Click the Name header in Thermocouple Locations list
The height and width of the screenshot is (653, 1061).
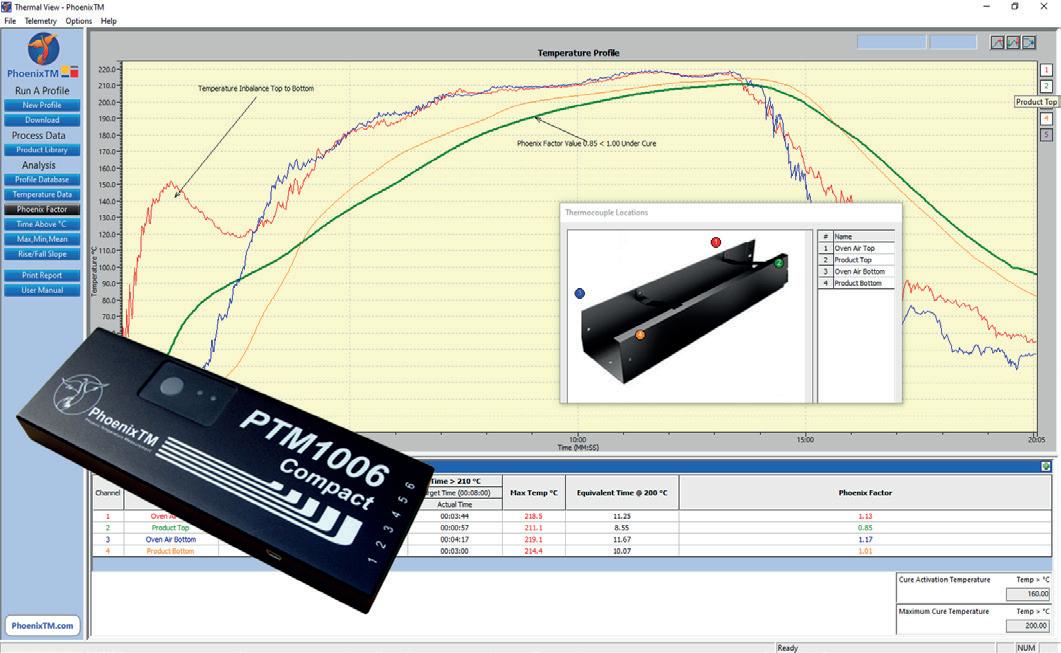[x=863, y=236]
